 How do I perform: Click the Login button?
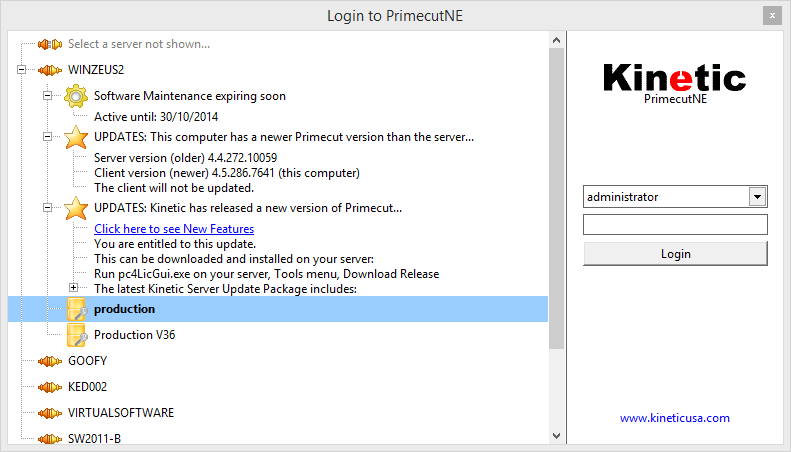(x=675, y=254)
